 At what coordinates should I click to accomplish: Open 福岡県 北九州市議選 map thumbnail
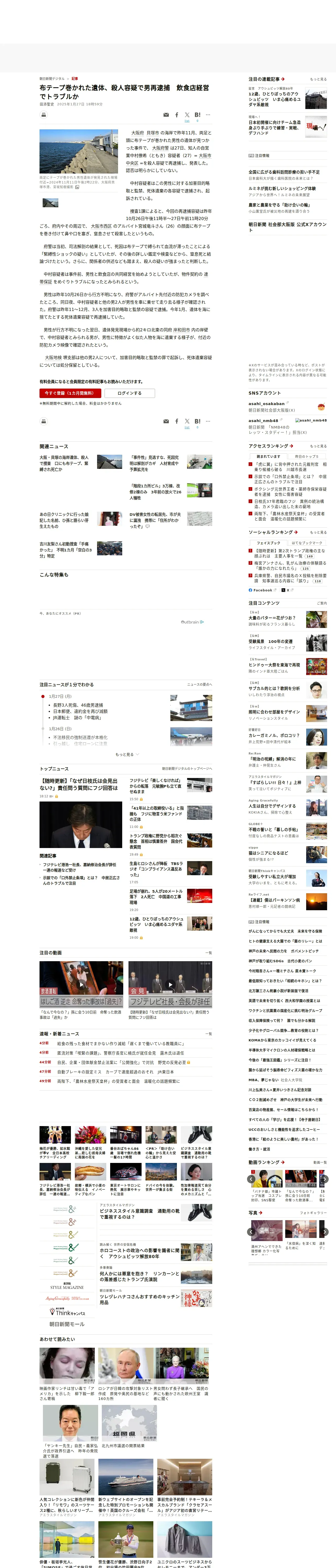pyautogui.click(x=129, y=1424)
